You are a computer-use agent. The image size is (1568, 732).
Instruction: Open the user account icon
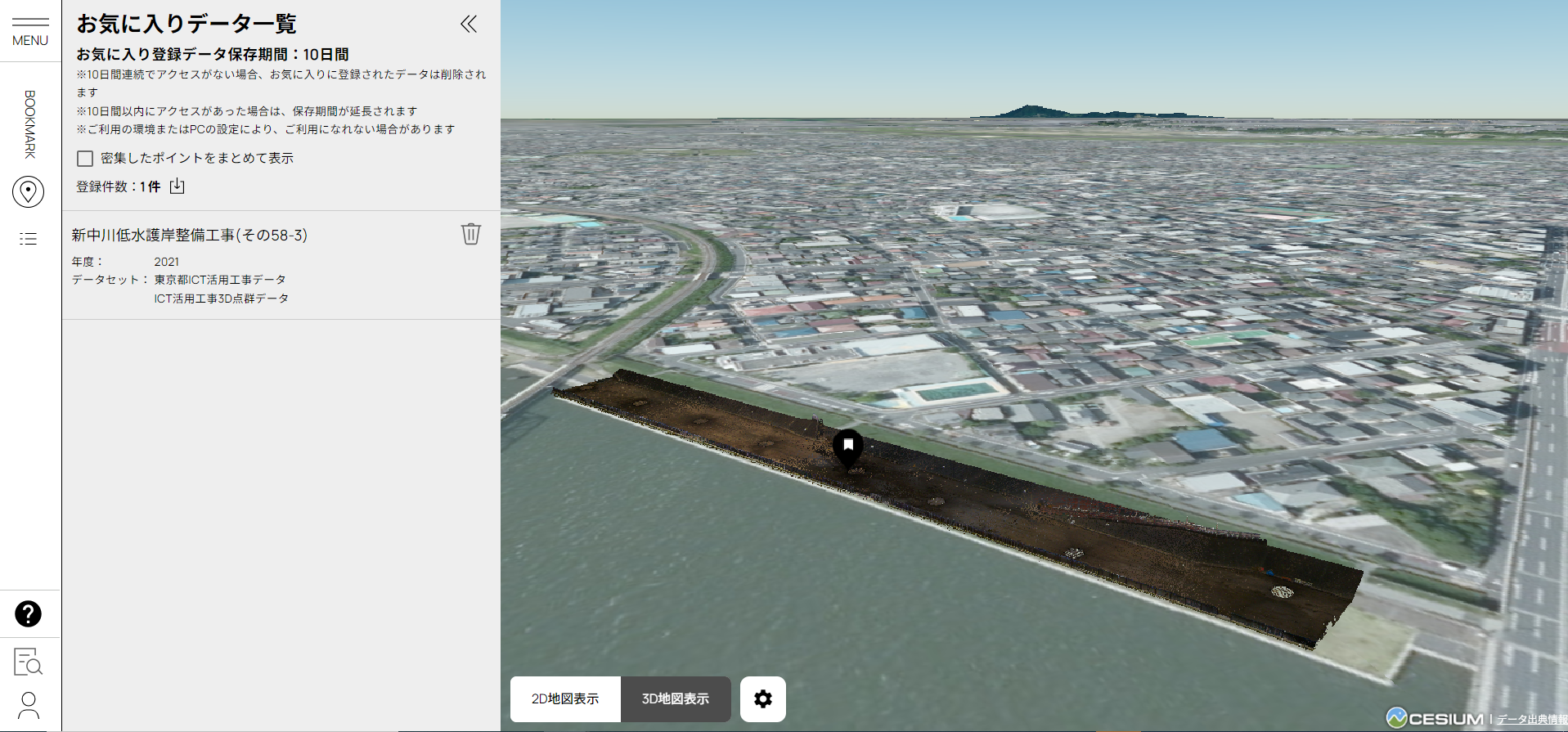29,705
